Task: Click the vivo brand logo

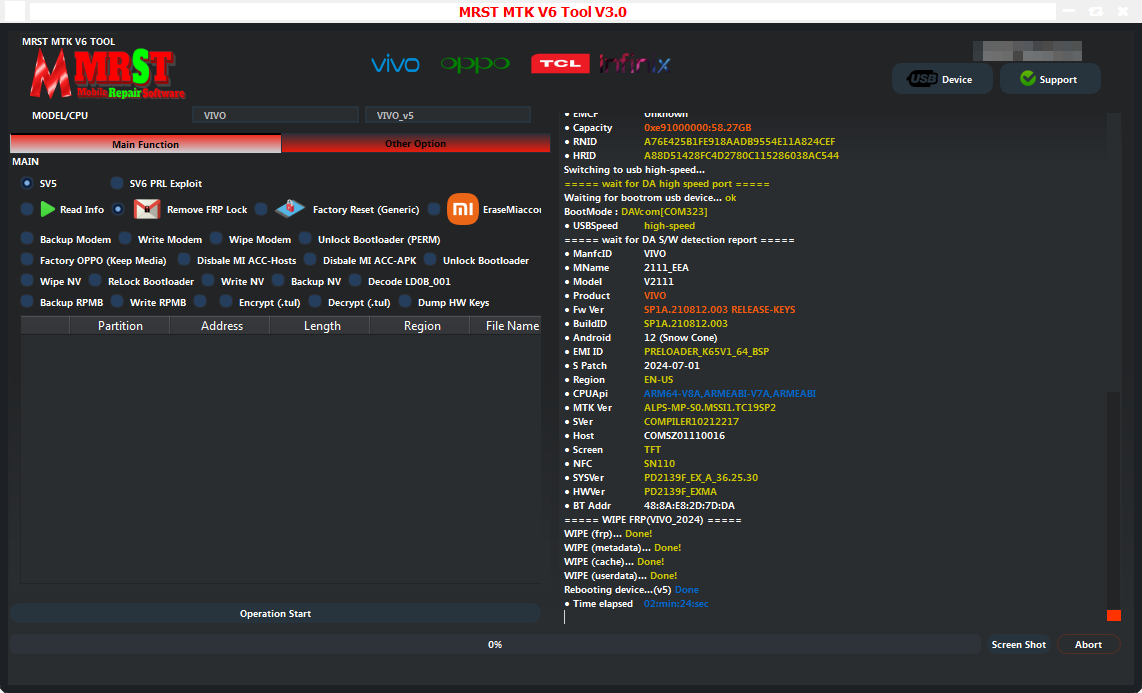Action: click(395, 64)
